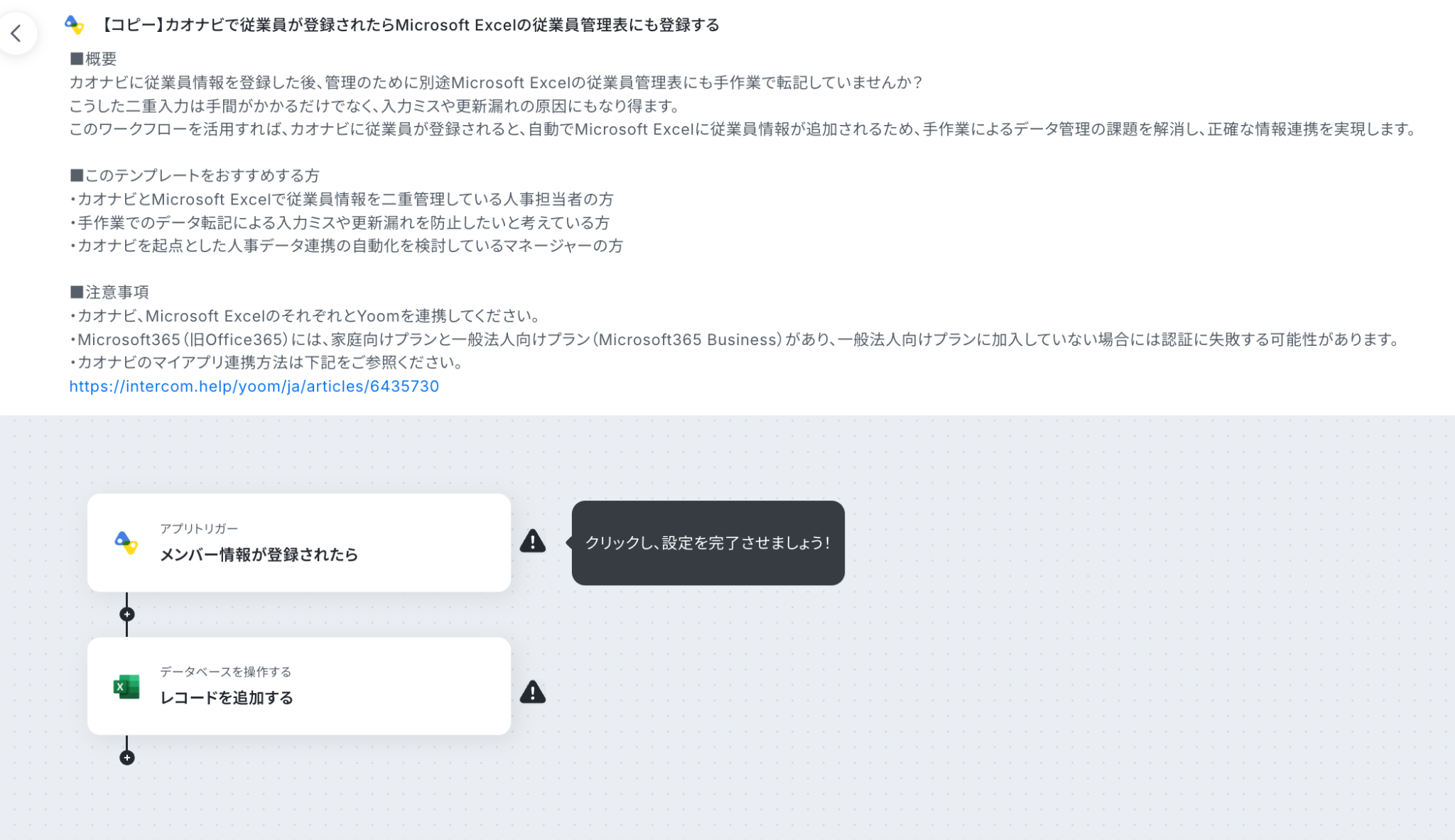Image resolution: width=1455 pixels, height=840 pixels.
Task: Go back with the left chevron arrow
Action: 16,33
